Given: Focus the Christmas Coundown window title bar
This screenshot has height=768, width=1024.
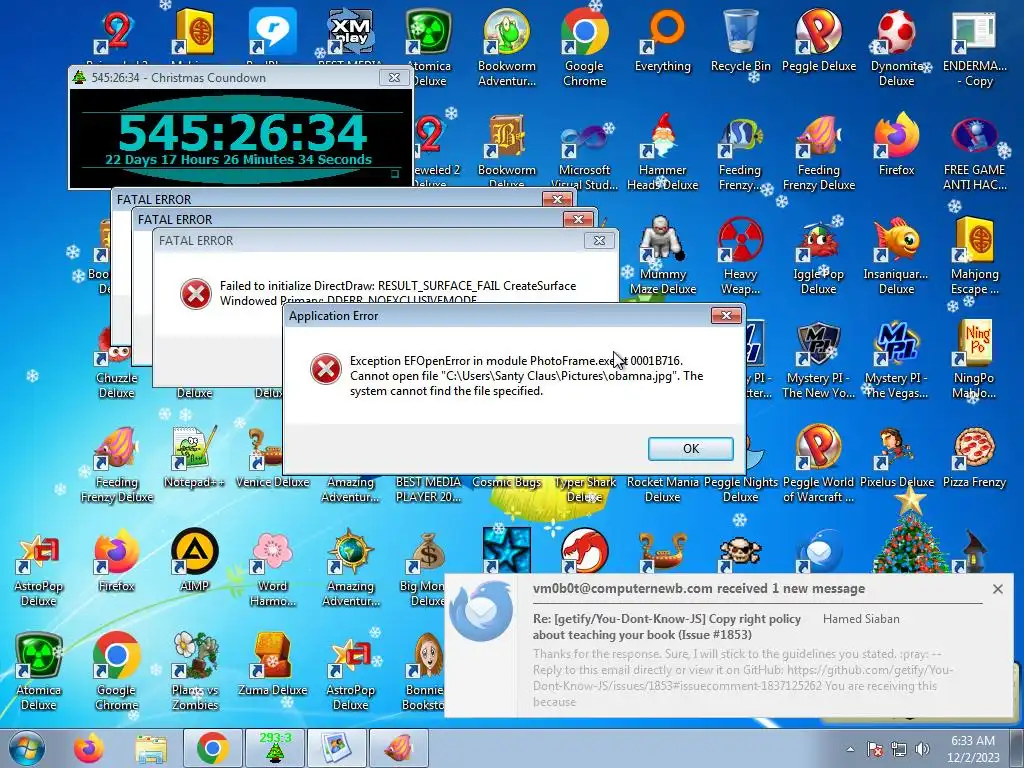Looking at the screenshot, I should pyautogui.click(x=225, y=77).
